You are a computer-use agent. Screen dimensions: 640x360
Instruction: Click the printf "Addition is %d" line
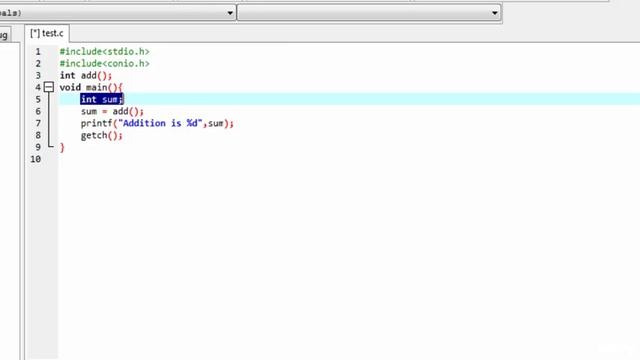coord(157,123)
